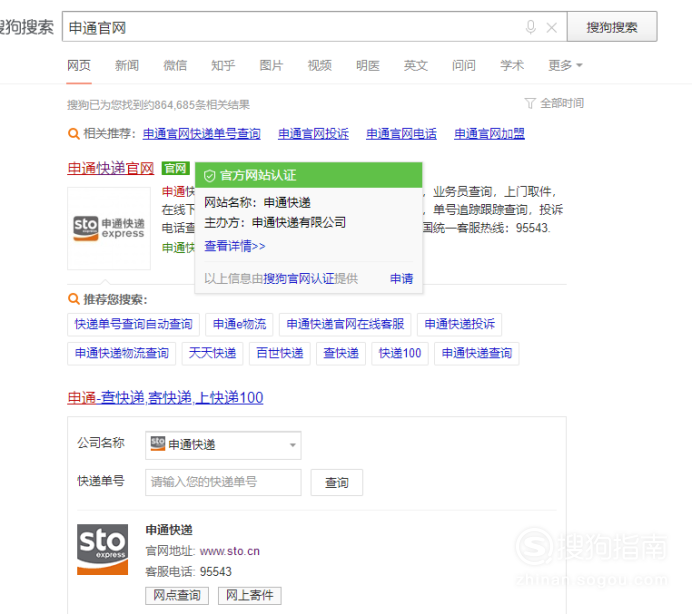This screenshot has height=614, width=692.
Task: Switch to the 视频 tab
Action: (x=320, y=65)
